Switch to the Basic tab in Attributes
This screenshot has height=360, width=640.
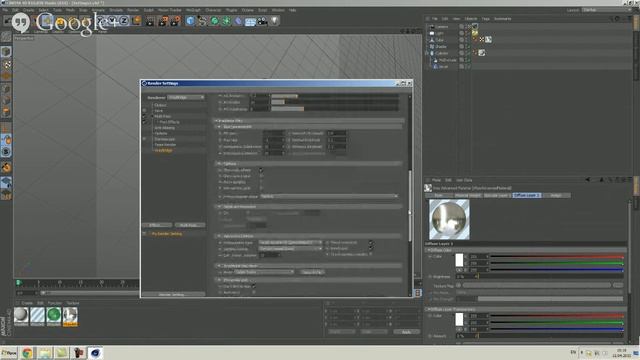(x=438, y=196)
